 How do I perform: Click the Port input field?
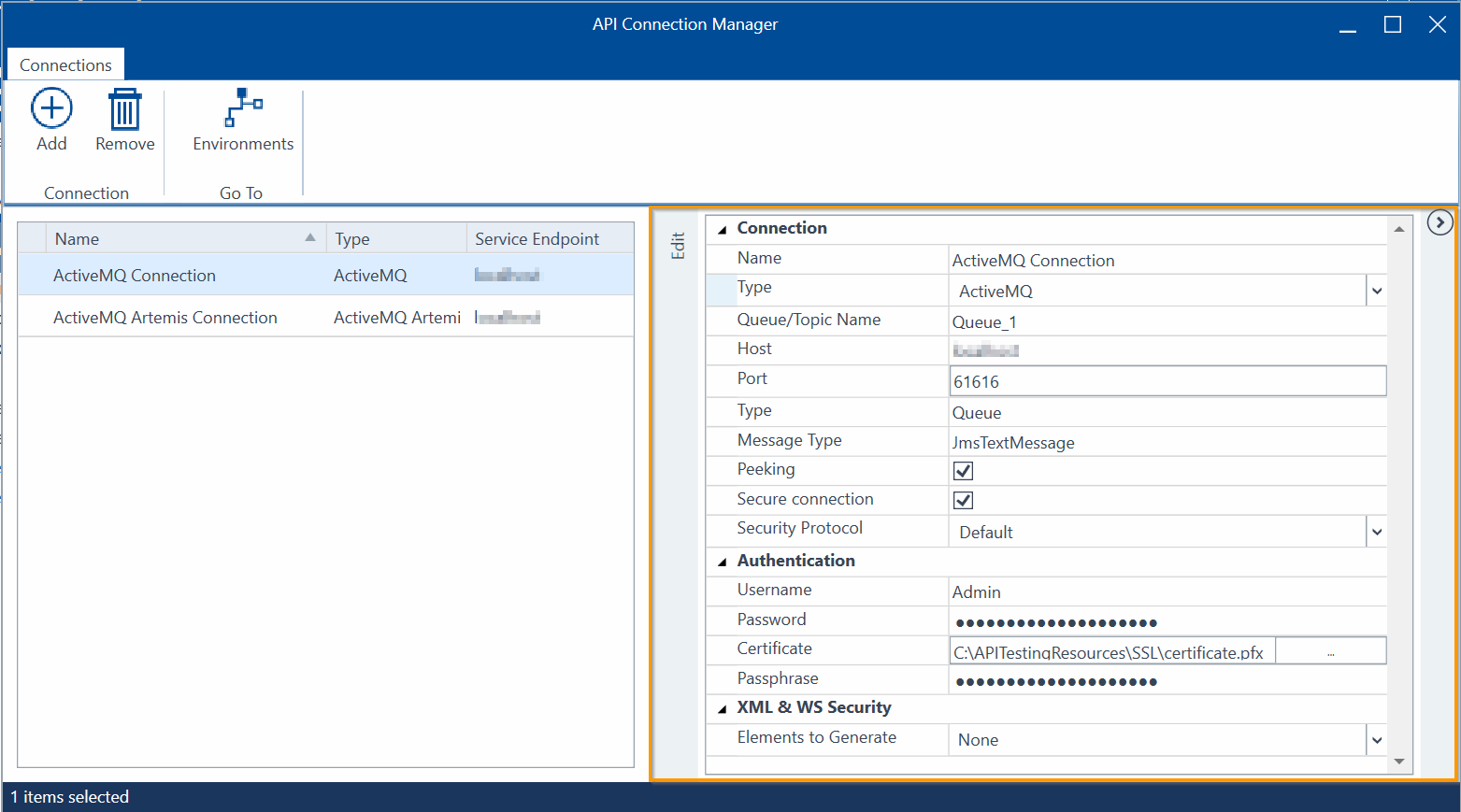[x=1167, y=381]
